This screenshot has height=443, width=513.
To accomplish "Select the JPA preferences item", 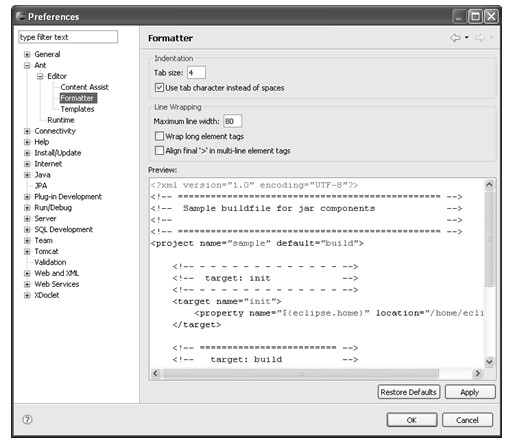I will tap(41, 186).
